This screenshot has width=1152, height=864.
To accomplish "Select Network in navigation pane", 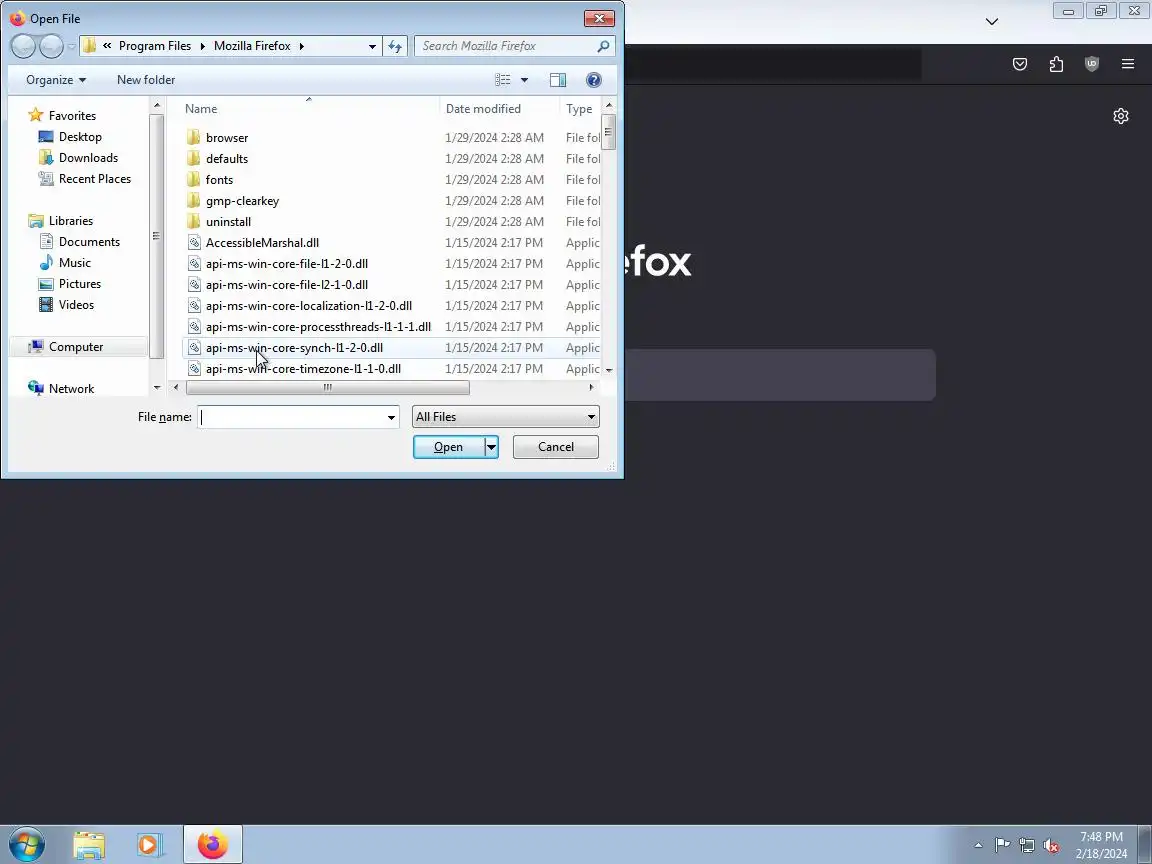I will point(71,389).
